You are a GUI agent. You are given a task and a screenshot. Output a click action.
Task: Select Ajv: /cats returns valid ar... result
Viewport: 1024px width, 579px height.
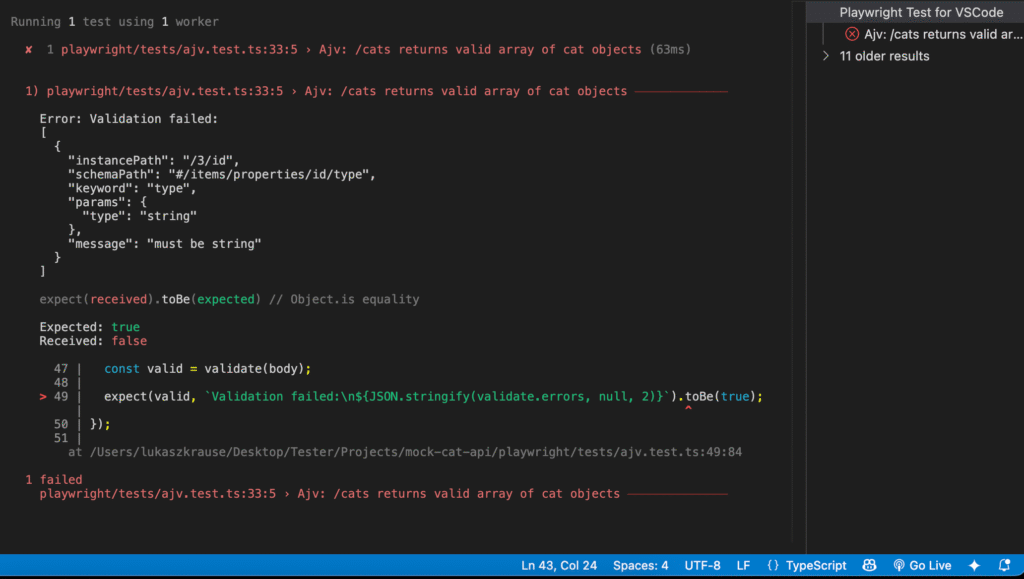[943, 34]
